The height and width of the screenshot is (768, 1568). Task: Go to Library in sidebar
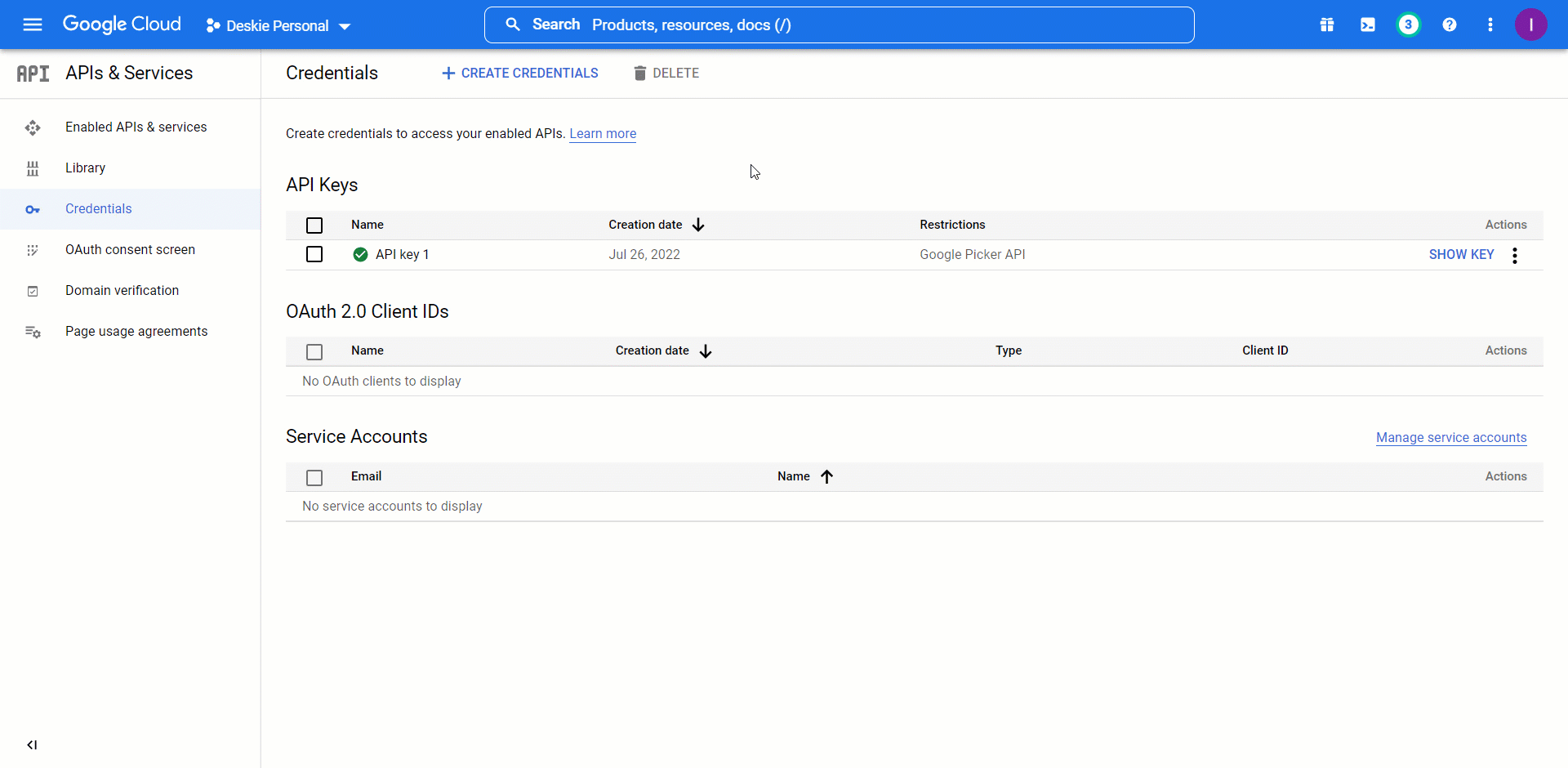[86, 167]
